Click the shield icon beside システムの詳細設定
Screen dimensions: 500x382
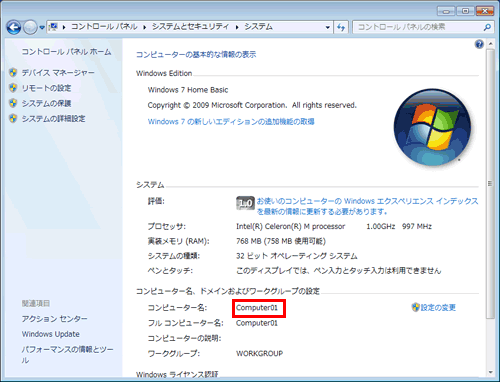click(13, 118)
